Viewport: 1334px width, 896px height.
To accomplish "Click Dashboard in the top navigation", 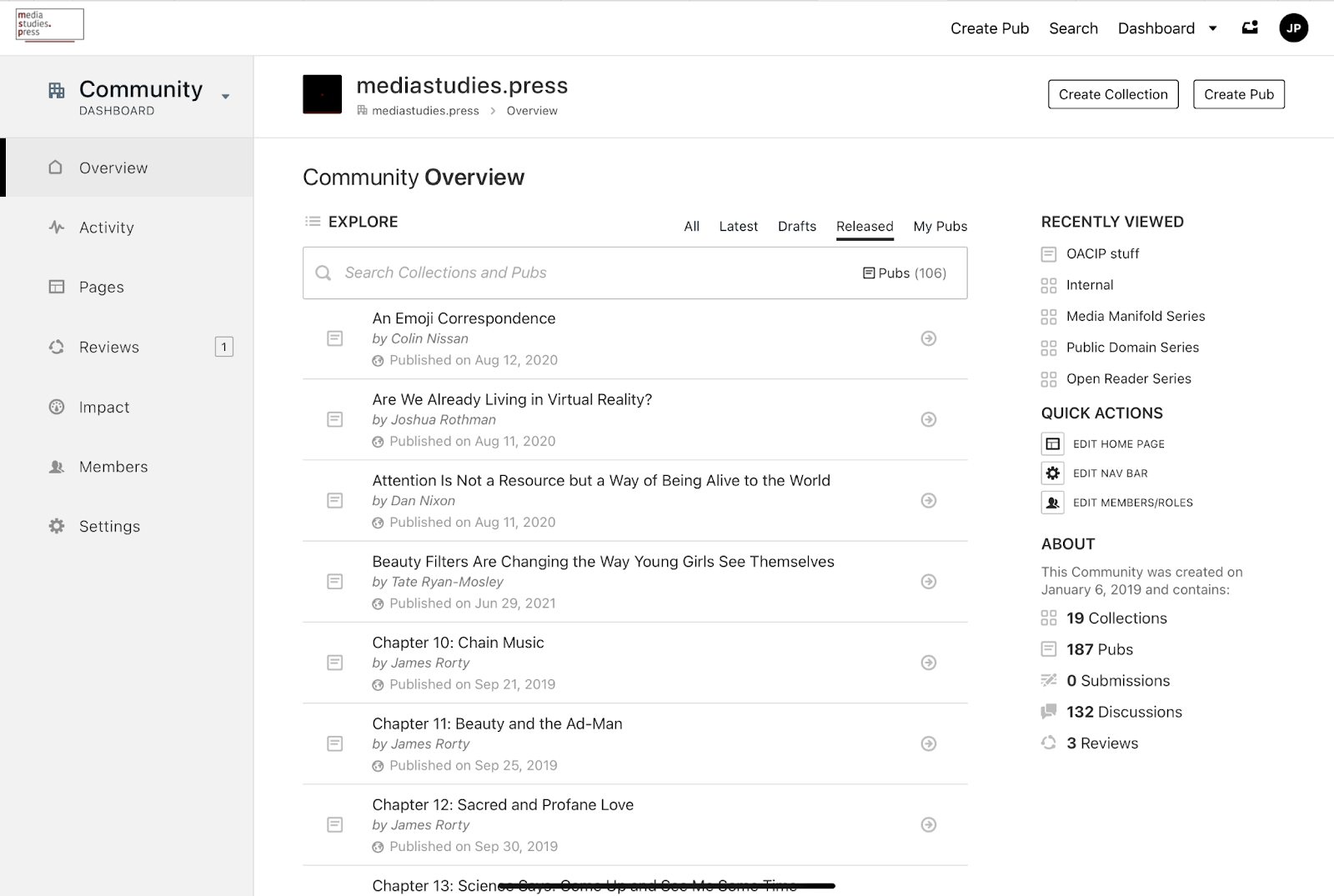I will (x=1156, y=28).
